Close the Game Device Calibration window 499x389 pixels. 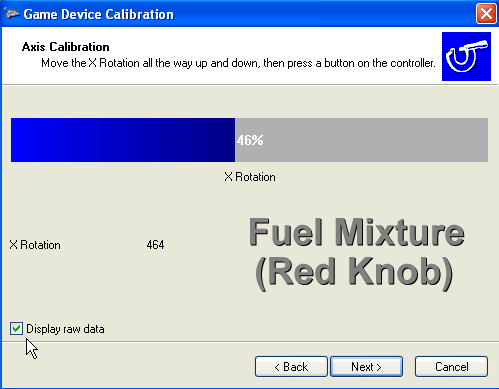486,14
